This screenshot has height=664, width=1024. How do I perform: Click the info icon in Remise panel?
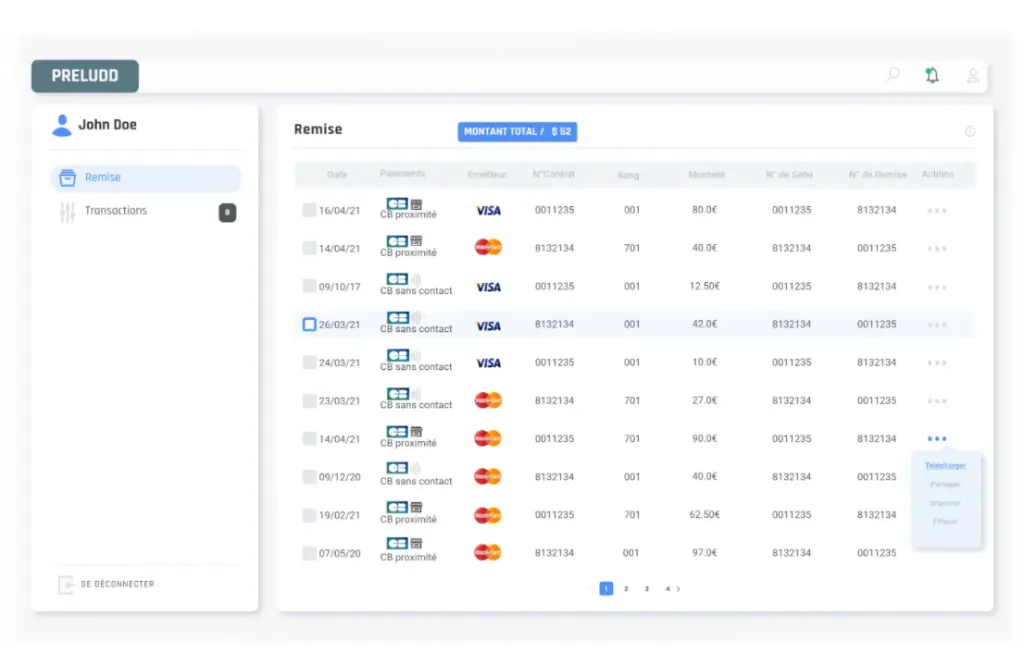pyautogui.click(x=969, y=132)
